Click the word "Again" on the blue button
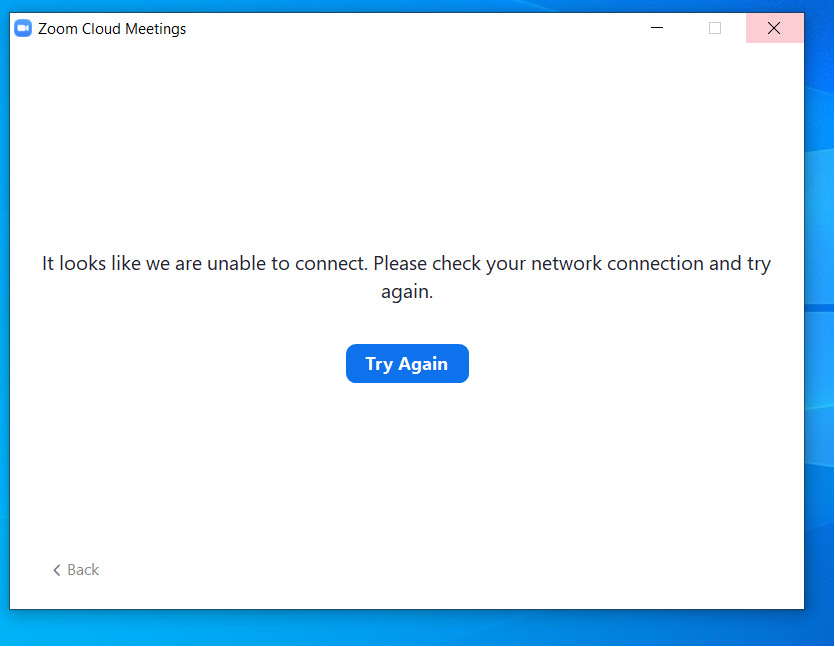 423,364
